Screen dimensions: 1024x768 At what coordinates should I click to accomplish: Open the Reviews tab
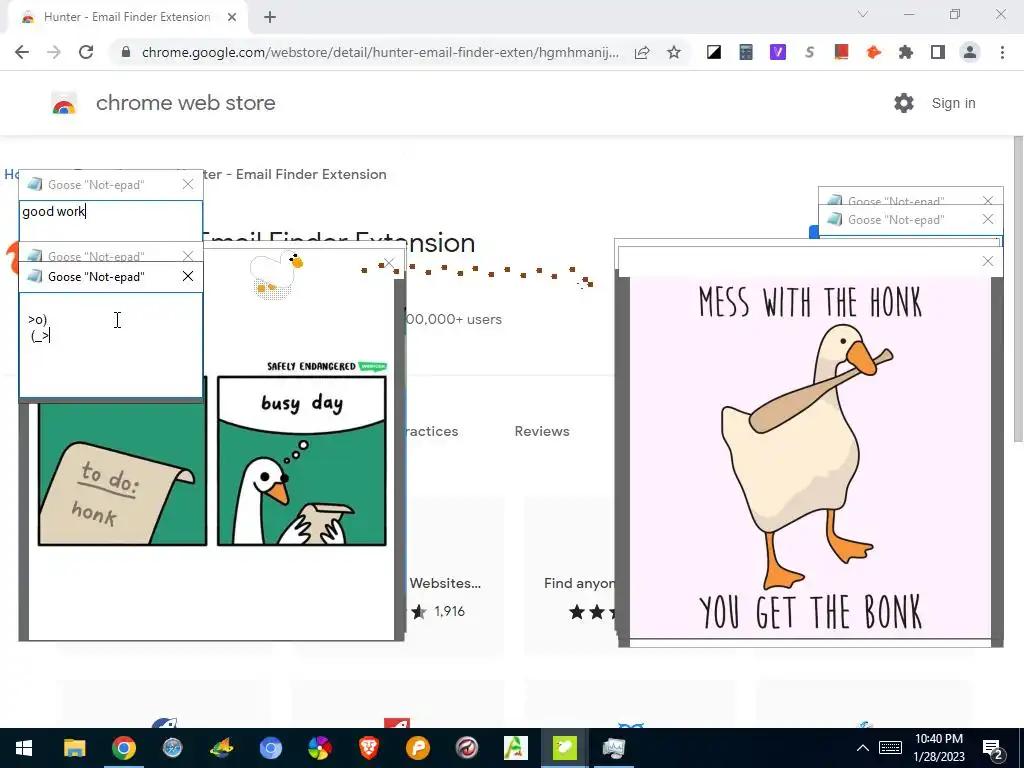click(x=542, y=431)
